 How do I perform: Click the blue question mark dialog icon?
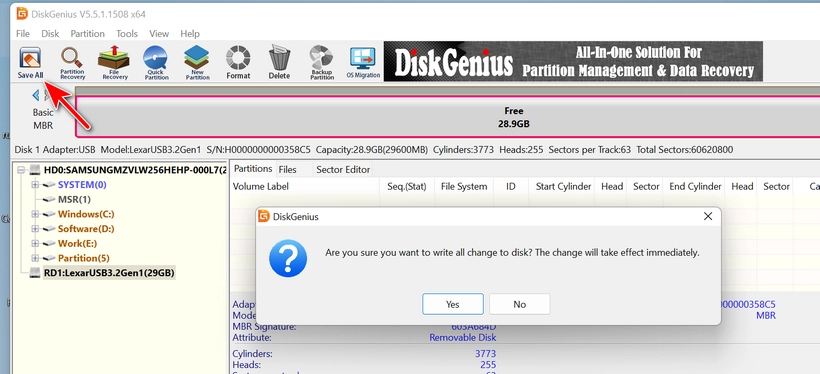pos(288,258)
